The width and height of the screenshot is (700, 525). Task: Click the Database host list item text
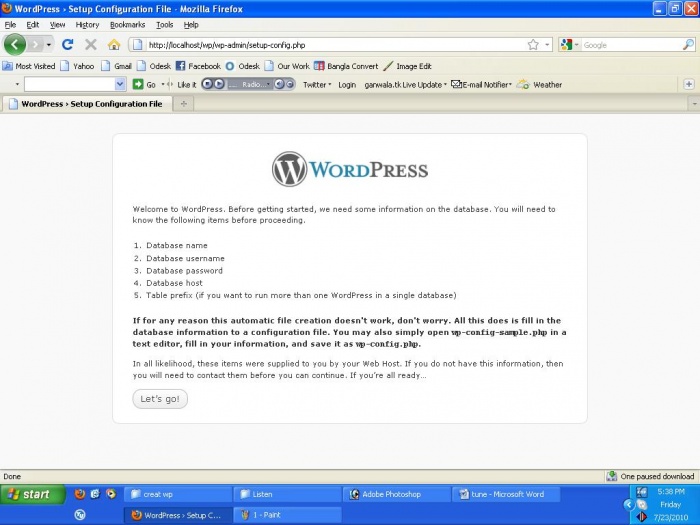point(174,283)
